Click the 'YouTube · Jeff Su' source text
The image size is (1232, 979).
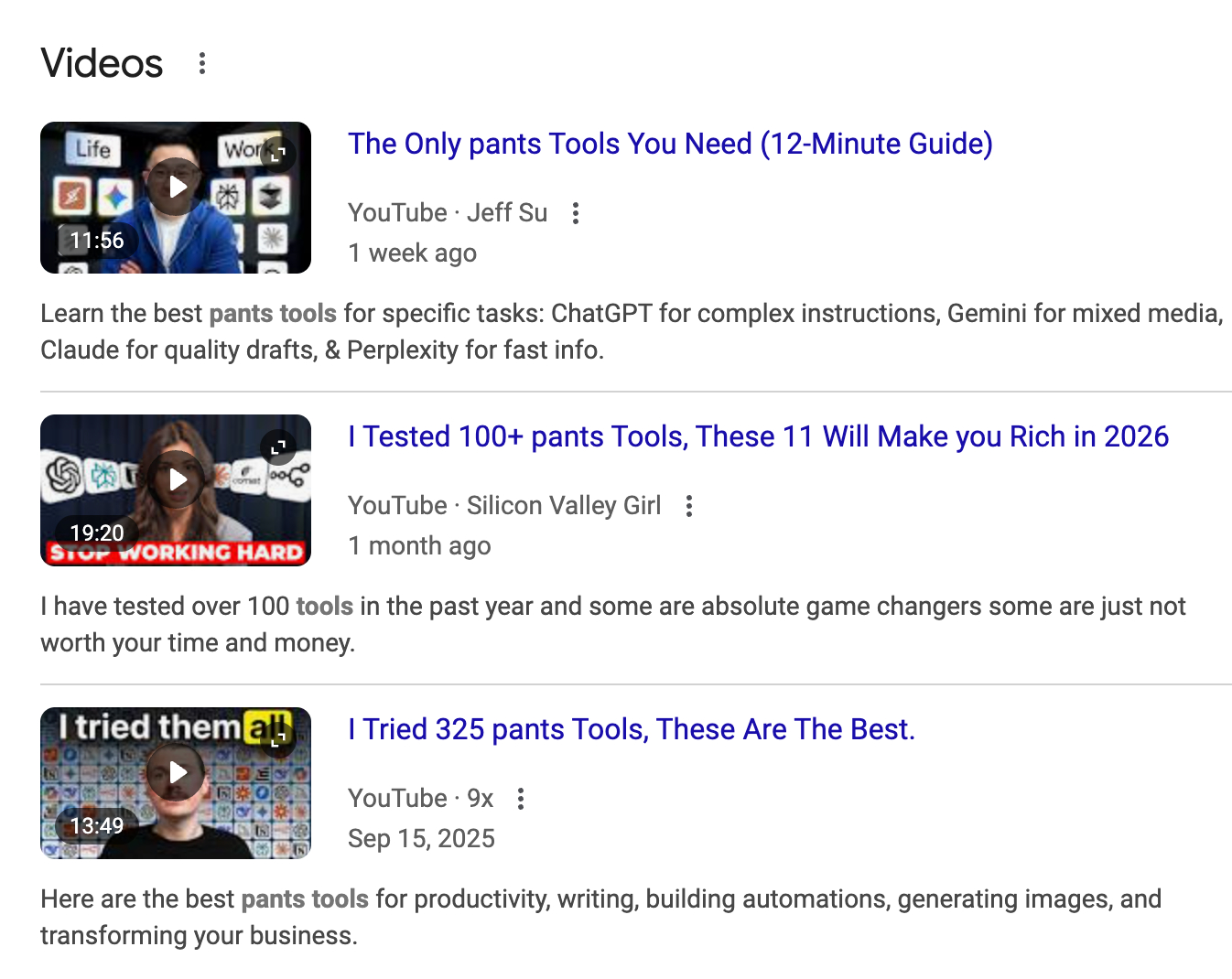(x=448, y=212)
